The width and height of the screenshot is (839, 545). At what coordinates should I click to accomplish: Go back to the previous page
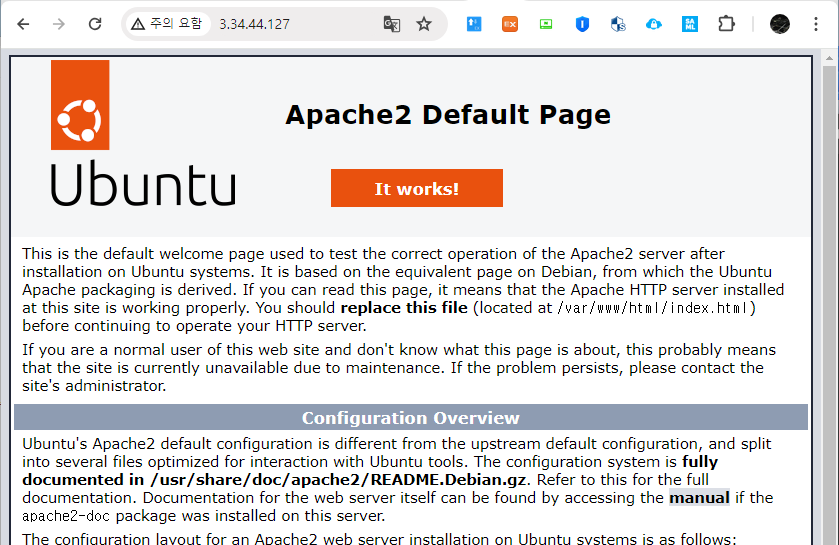23,24
